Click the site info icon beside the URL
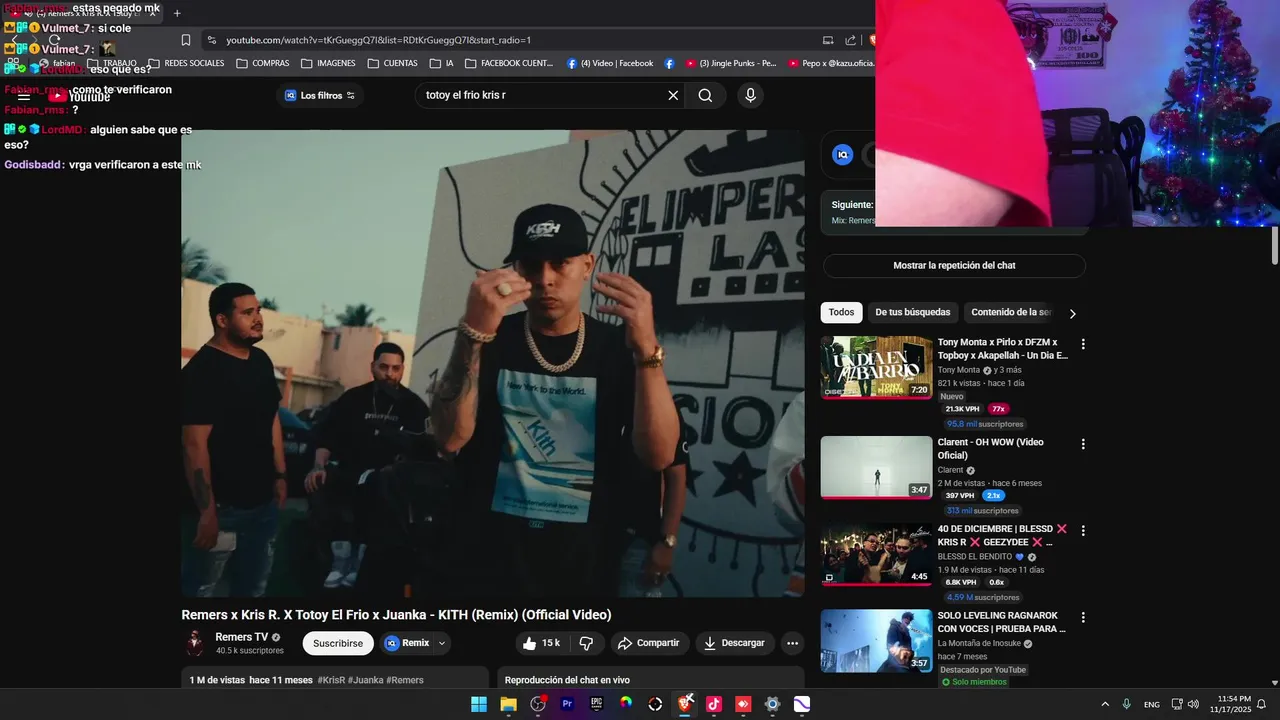Image resolution: width=1280 pixels, height=720 pixels. [210, 40]
